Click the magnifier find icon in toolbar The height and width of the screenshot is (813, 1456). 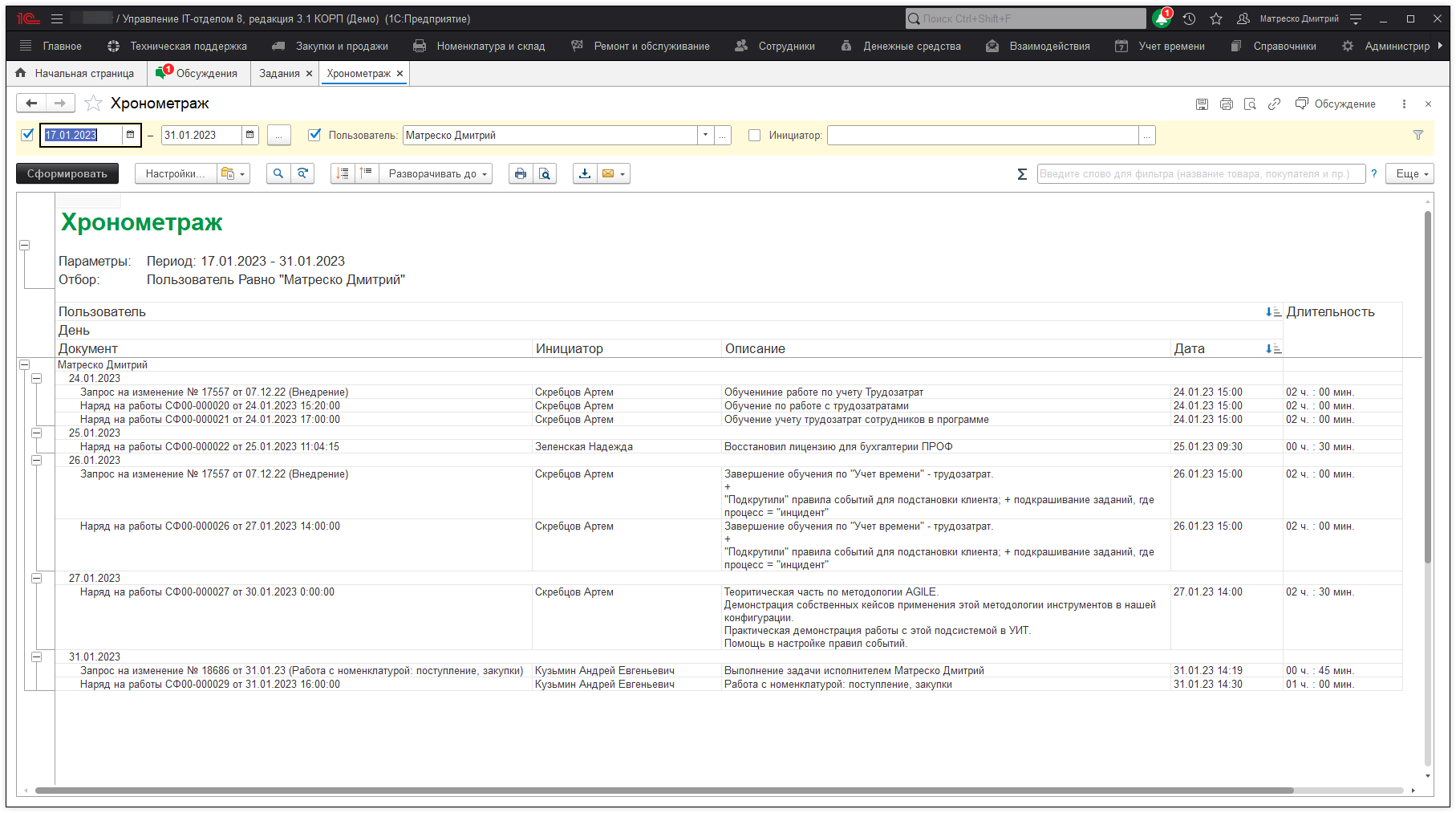(278, 174)
